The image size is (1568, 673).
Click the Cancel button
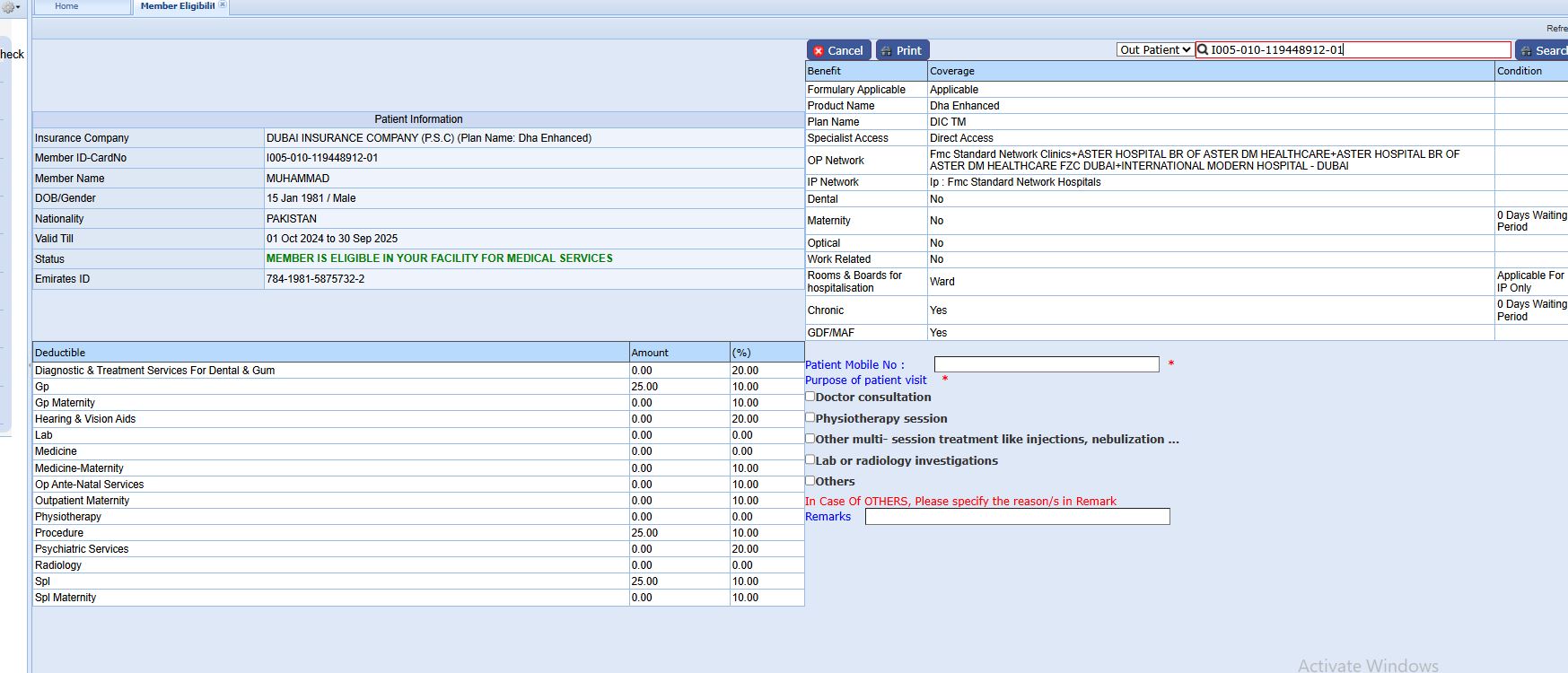click(837, 51)
